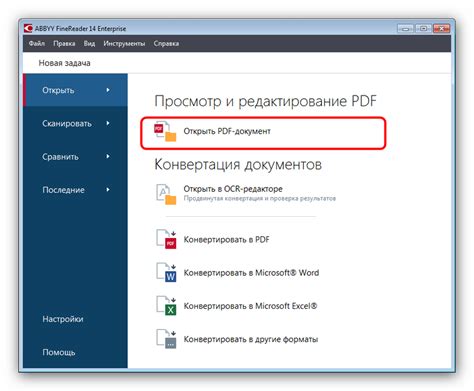
Task: Expand the arrow next to Последние
Action: point(108,190)
